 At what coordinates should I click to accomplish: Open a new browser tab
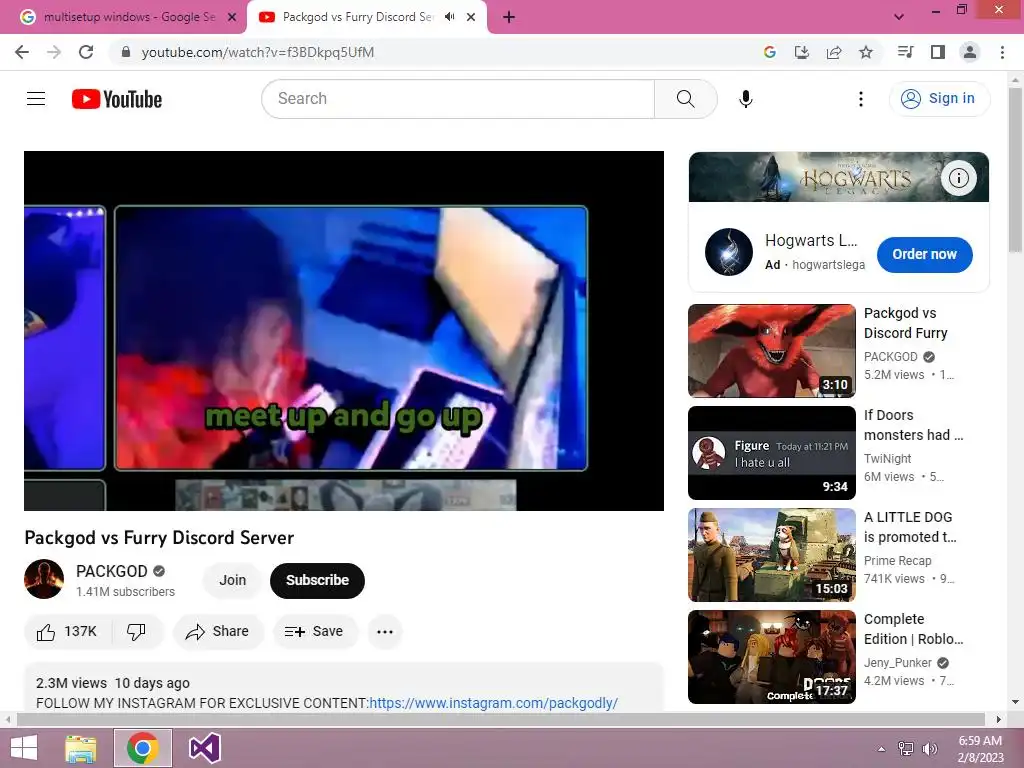(509, 18)
